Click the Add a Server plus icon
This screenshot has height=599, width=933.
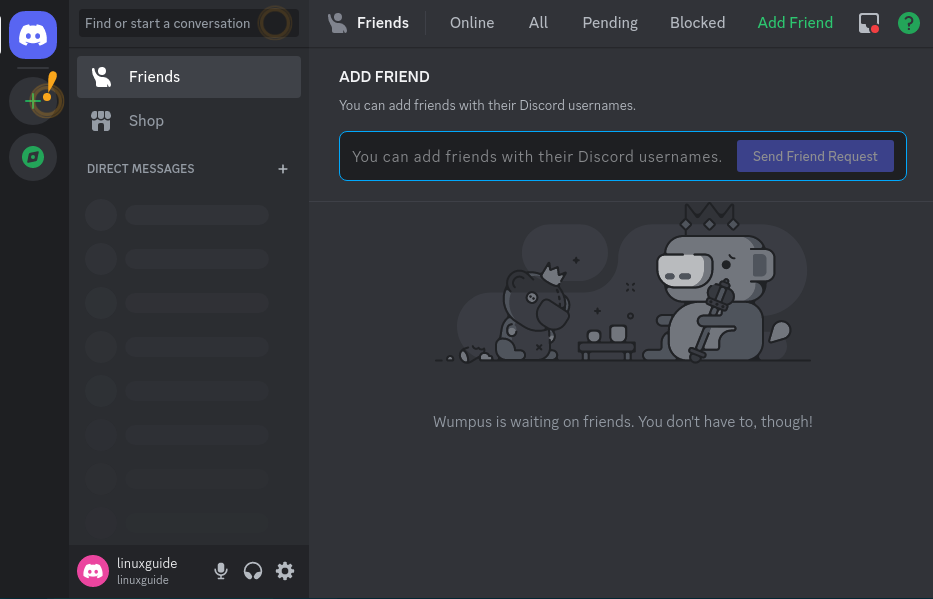[x=33, y=101]
